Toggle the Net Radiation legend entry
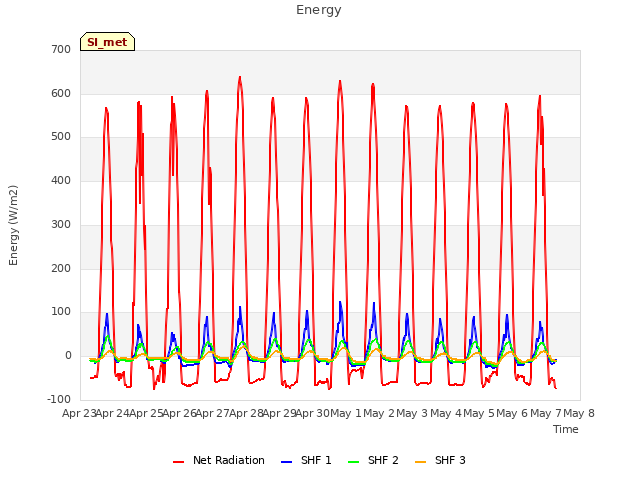This screenshot has width=640, height=480. click(219, 460)
